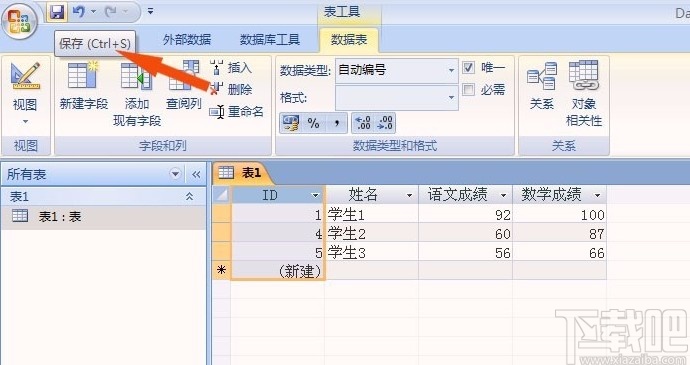Click 重命名 rename field button
Screen dimensions: 690x365
tap(237, 112)
